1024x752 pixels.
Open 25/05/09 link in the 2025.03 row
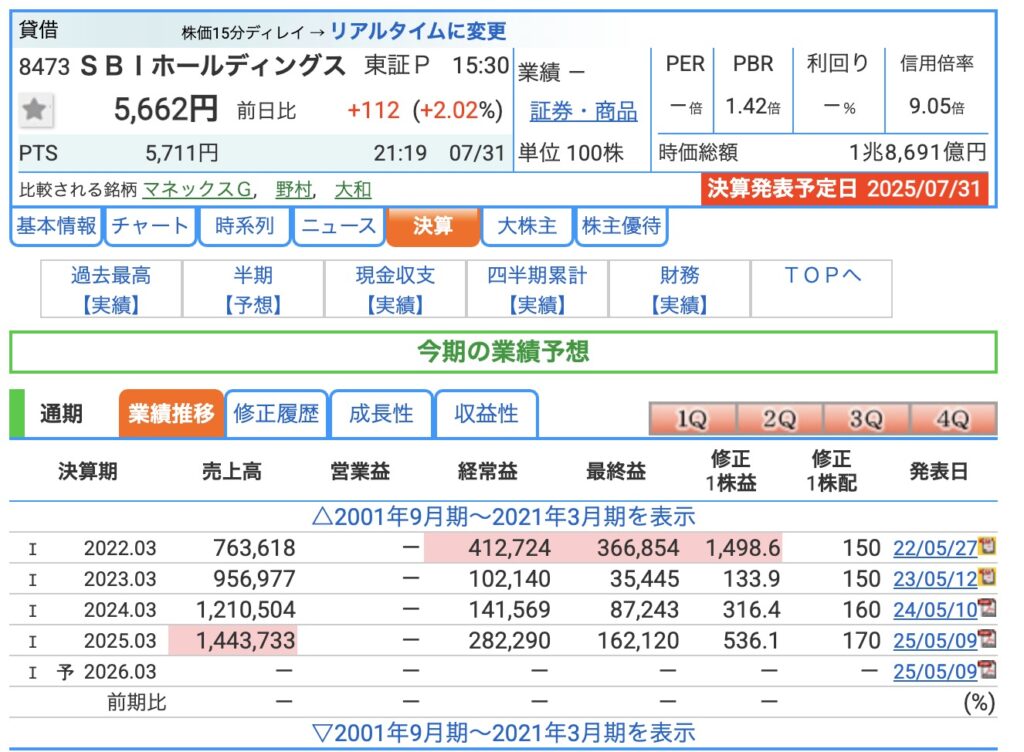935,640
